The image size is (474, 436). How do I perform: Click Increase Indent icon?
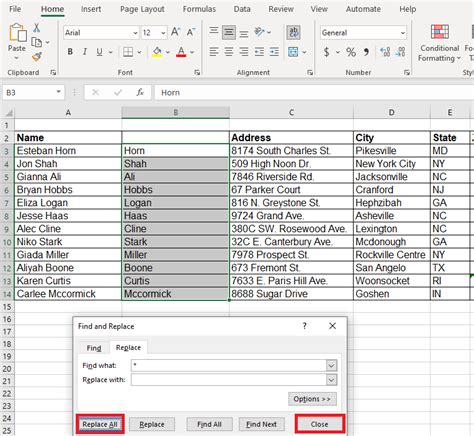pos(274,52)
